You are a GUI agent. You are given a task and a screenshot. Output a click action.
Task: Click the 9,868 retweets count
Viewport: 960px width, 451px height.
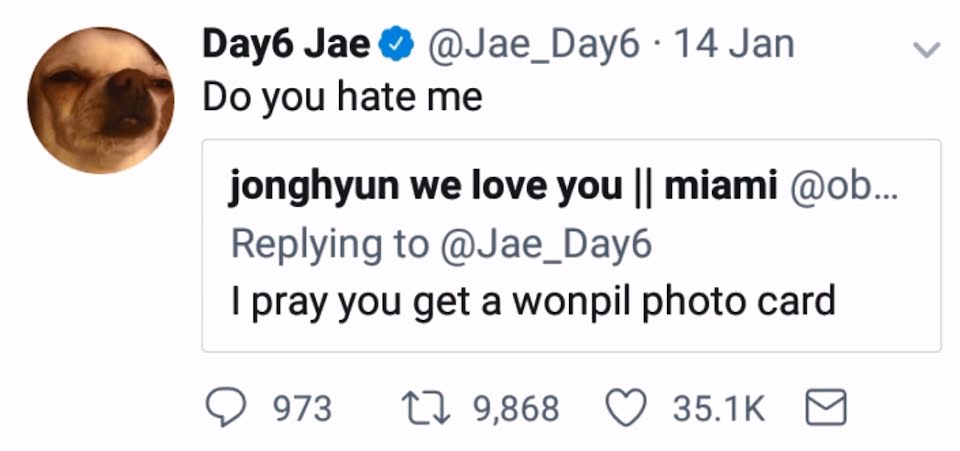click(x=517, y=409)
